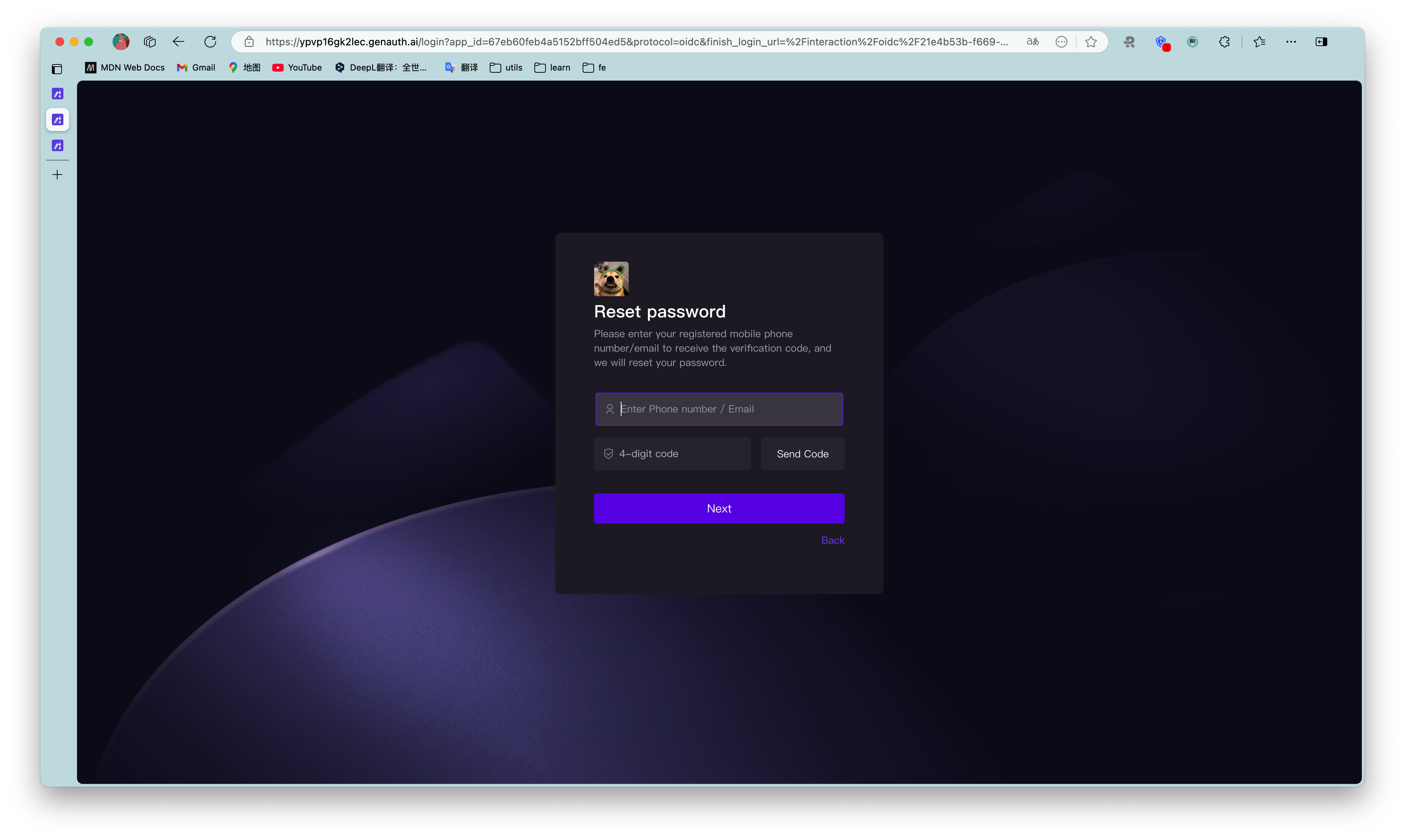Open the green circular extension icon
Screen dimensions: 1405x840
pos(1193,41)
